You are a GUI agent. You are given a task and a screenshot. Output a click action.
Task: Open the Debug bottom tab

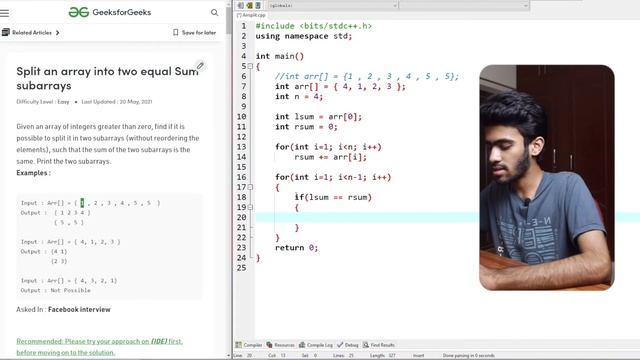pyautogui.click(x=347, y=345)
